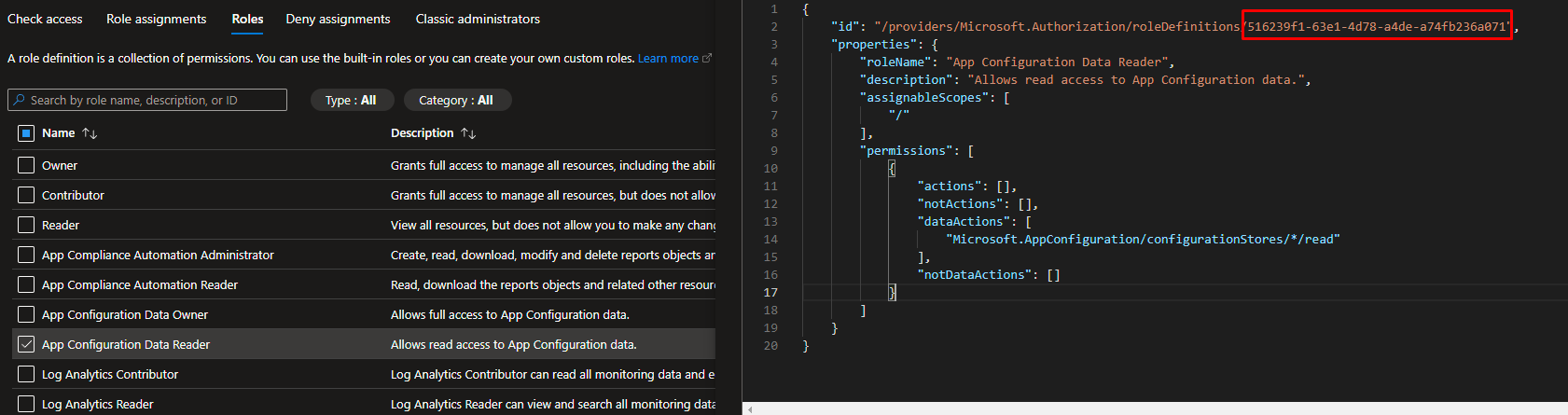Click the external link icon beside Learn more

(x=707, y=58)
